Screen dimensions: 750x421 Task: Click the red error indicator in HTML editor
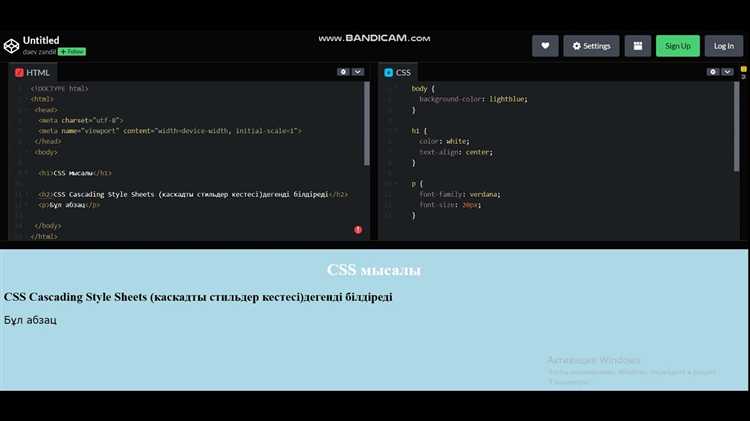(358, 229)
